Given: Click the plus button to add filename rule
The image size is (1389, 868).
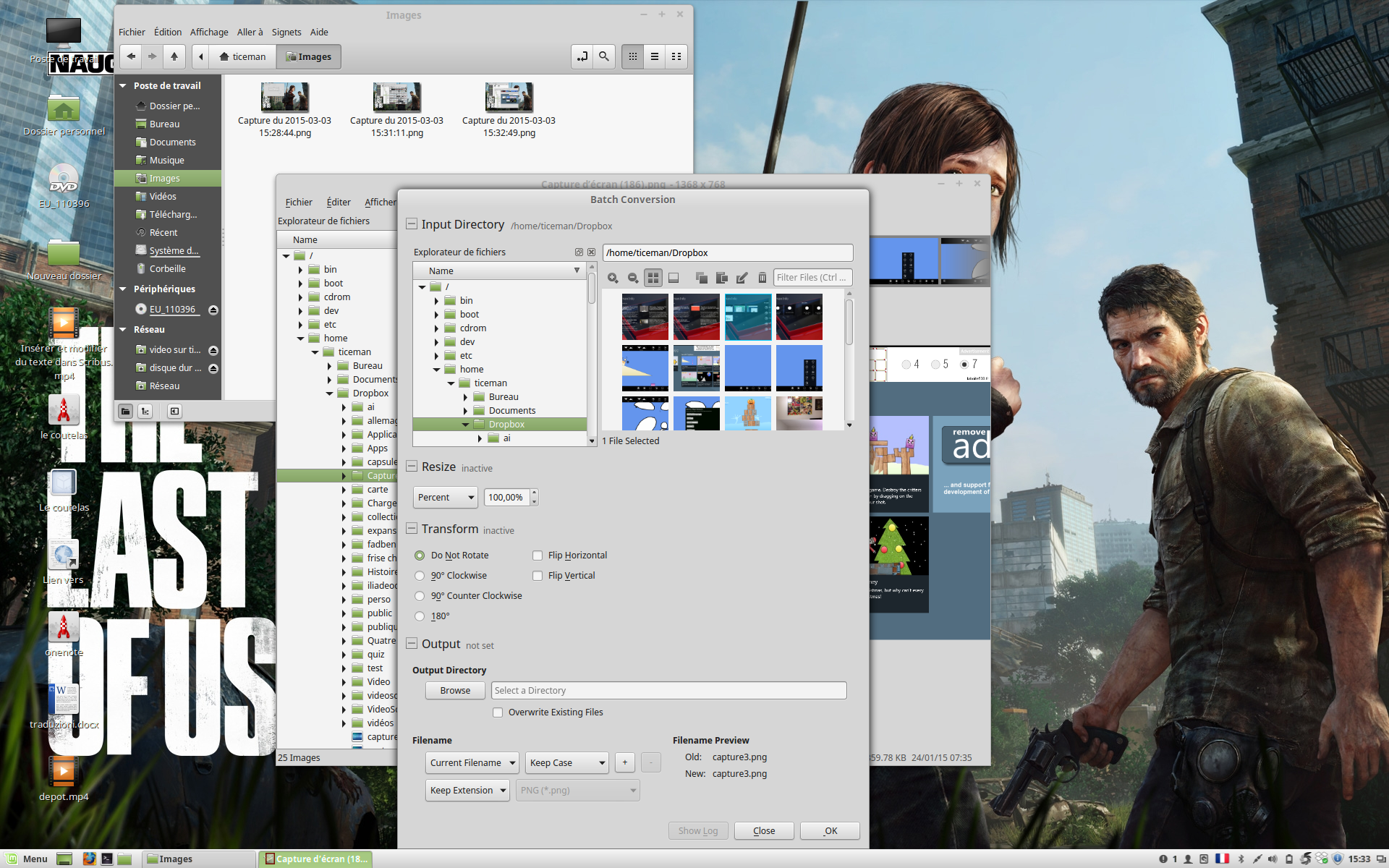Looking at the screenshot, I should coord(625,762).
